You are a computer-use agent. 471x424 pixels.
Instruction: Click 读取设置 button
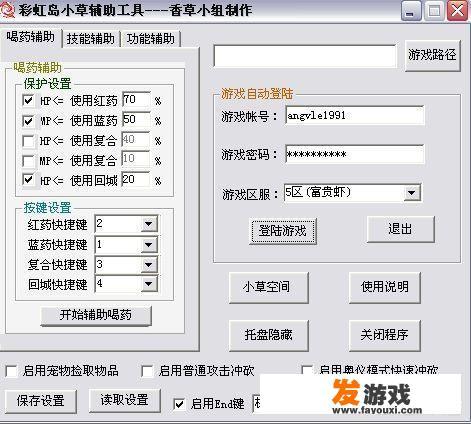[x=125, y=400]
